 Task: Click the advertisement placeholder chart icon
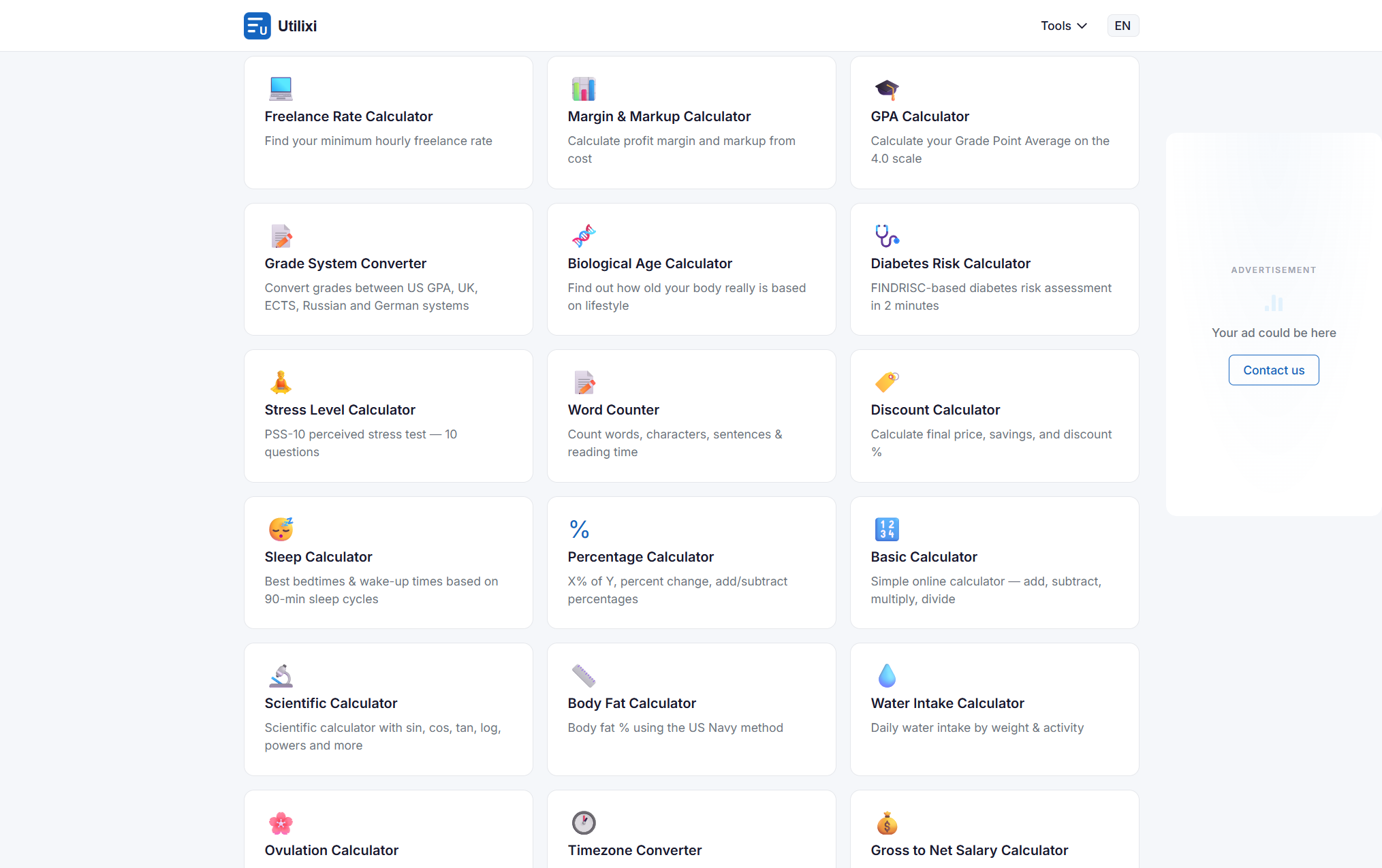(x=1274, y=303)
